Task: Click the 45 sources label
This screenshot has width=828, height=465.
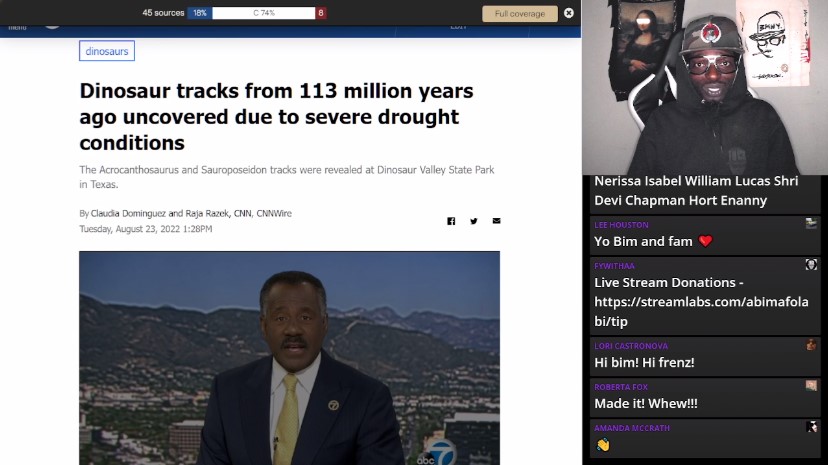Action: click(163, 13)
